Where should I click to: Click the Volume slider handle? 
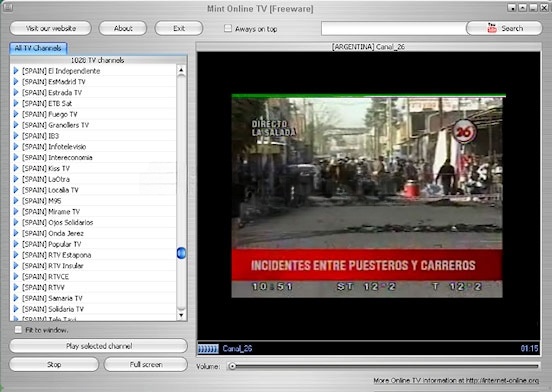coord(232,366)
